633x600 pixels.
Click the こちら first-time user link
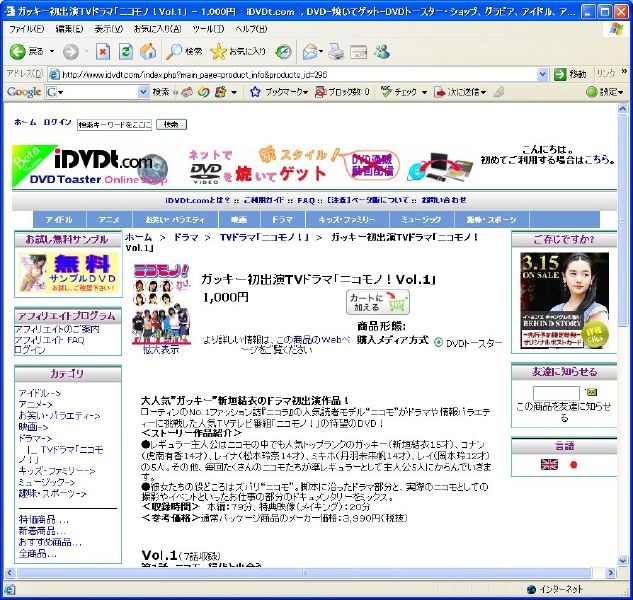[597, 160]
